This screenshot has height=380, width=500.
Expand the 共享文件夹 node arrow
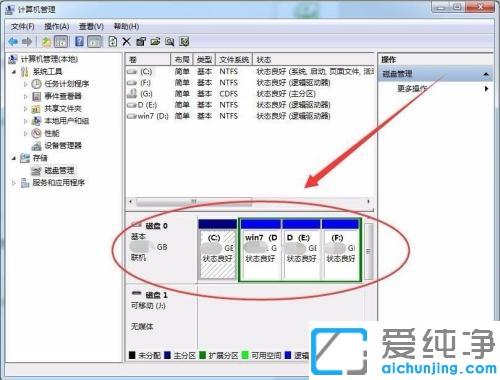pyautogui.click(x=26, y=109)
